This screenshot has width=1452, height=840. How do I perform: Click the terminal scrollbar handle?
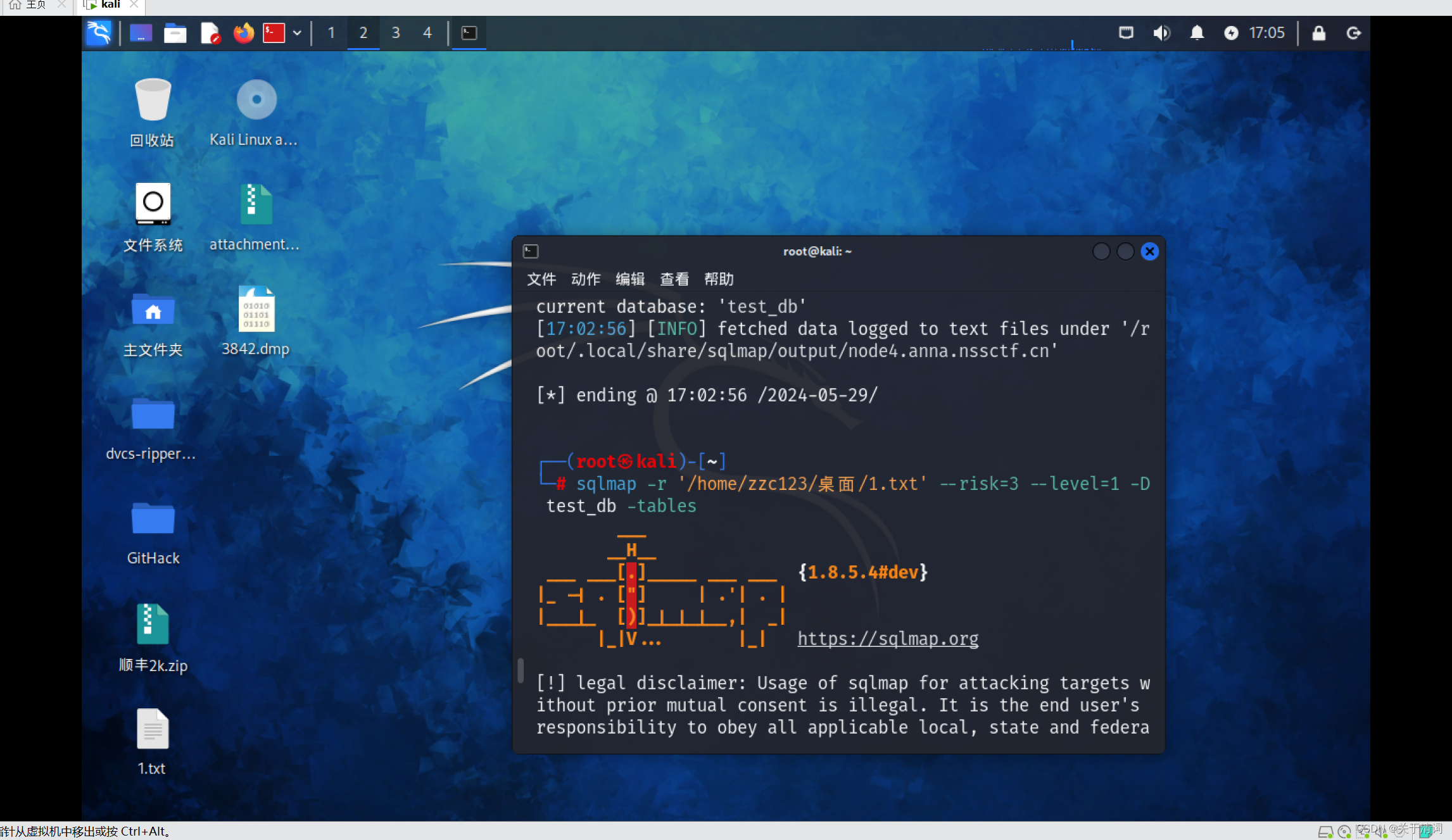521,670
